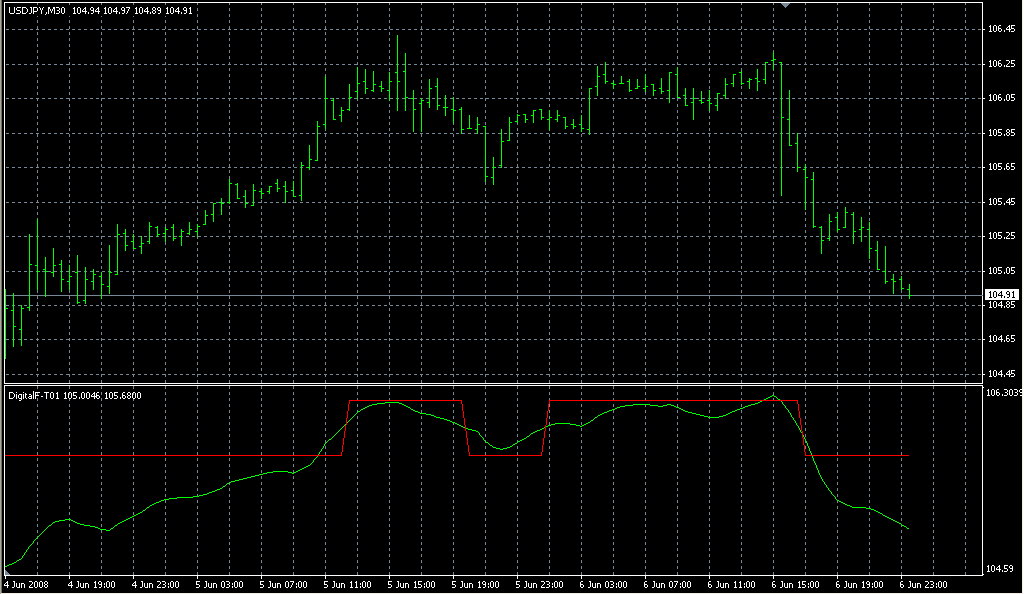The height and width of the screenshot is (594, 1024).
Task: Click the 4 Jun 23:00 time label
Action: tap(155, 585)
